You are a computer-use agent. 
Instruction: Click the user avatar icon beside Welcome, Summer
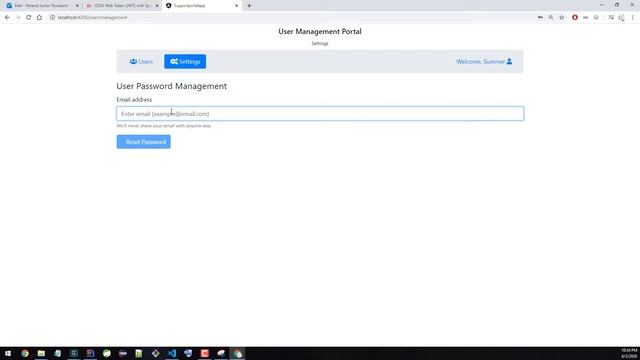point(509,62)
